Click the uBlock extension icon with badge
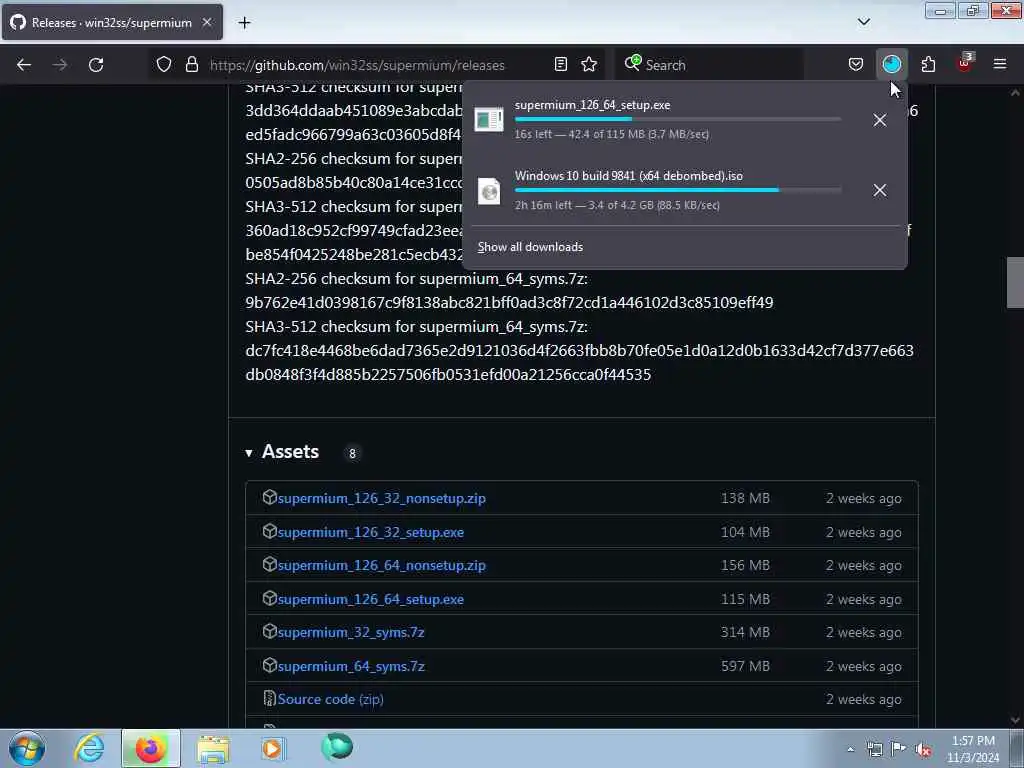Screen dimensions: 1024x768 (965, 63)
